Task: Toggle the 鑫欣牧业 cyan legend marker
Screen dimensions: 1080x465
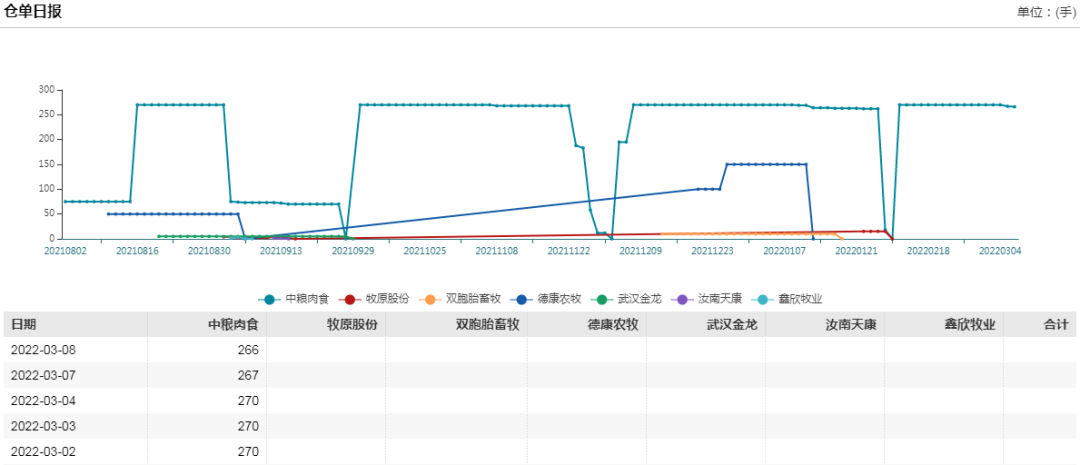Action: click(764, 299)
